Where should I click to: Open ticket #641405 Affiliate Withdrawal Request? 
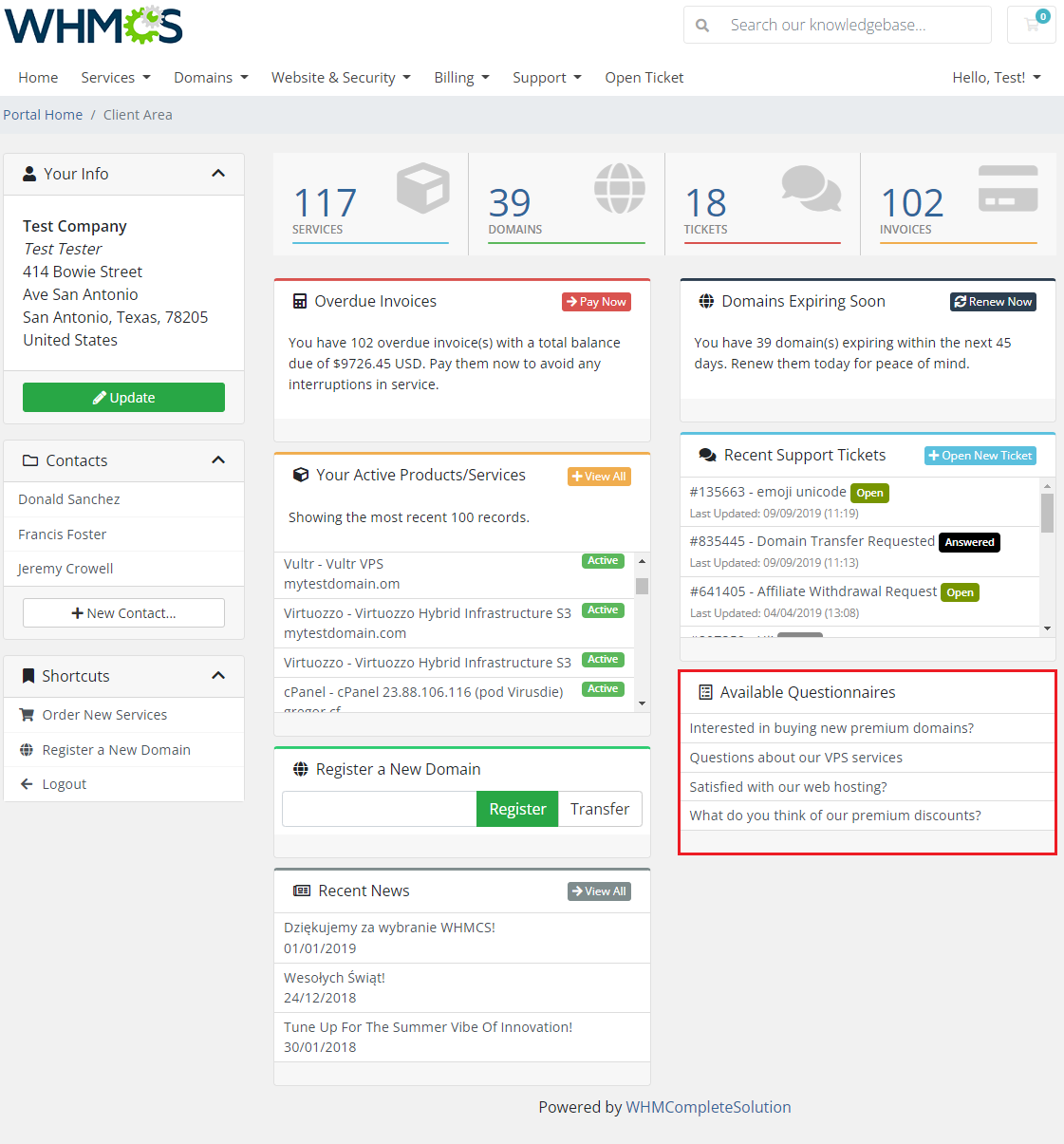coord(860,601)
